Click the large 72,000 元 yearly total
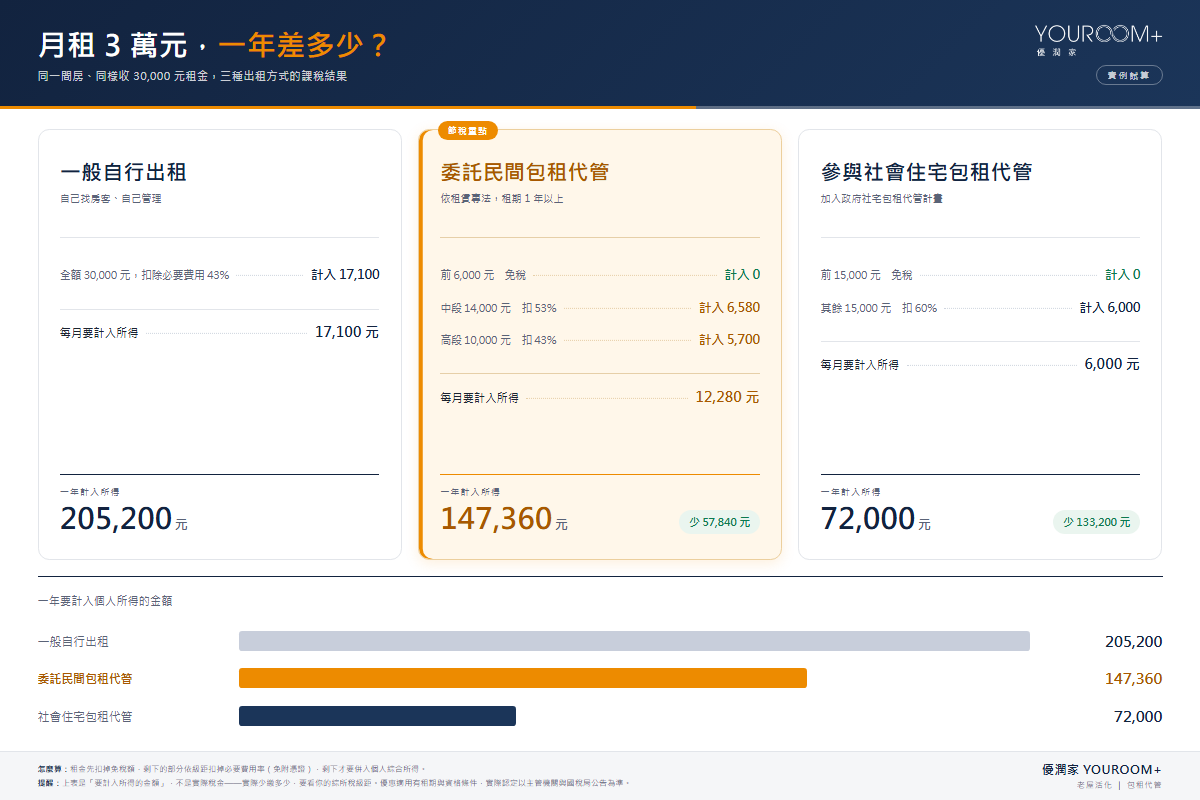 [876, 518]
